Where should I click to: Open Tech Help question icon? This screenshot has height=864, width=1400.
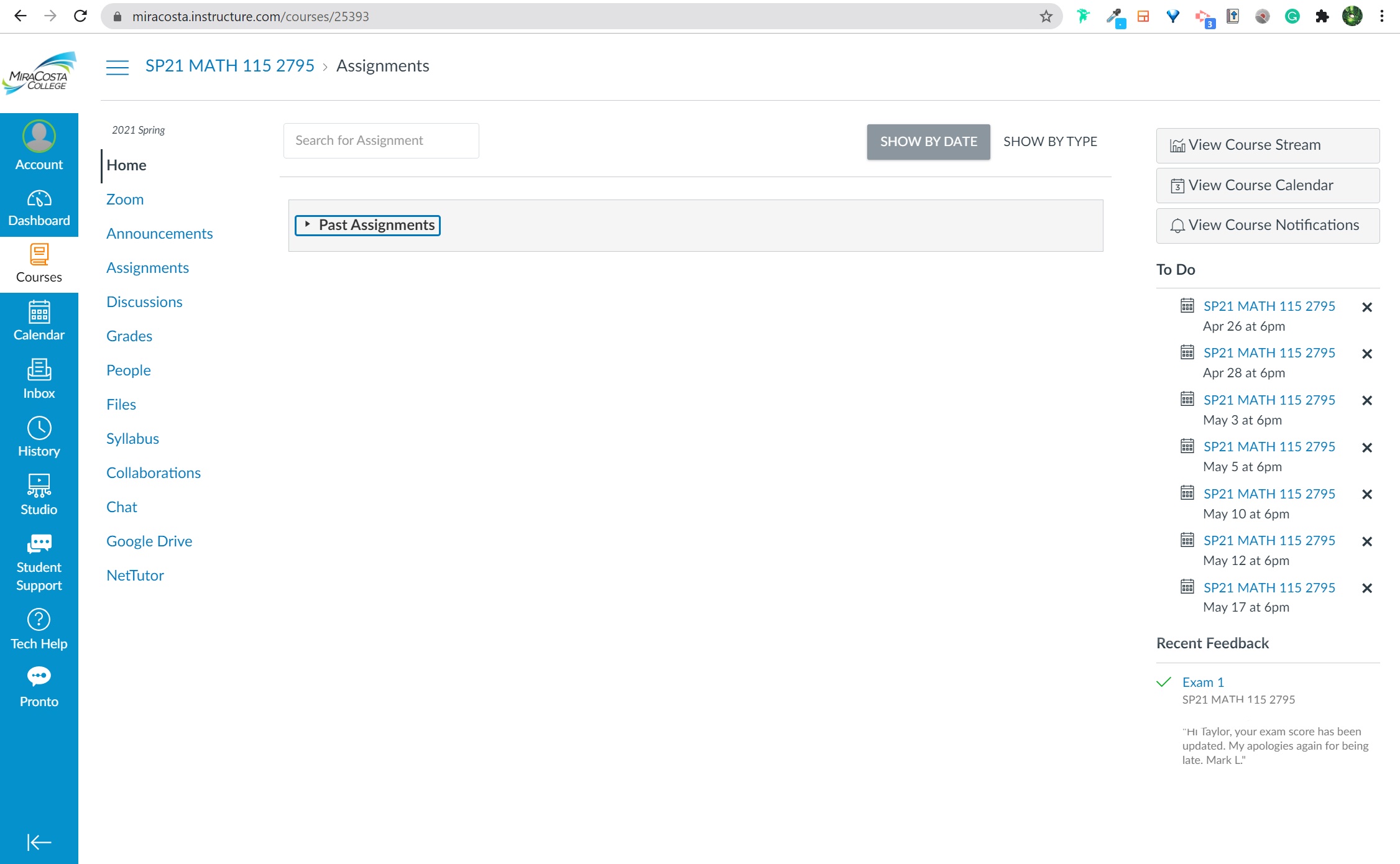coord(39,629)
